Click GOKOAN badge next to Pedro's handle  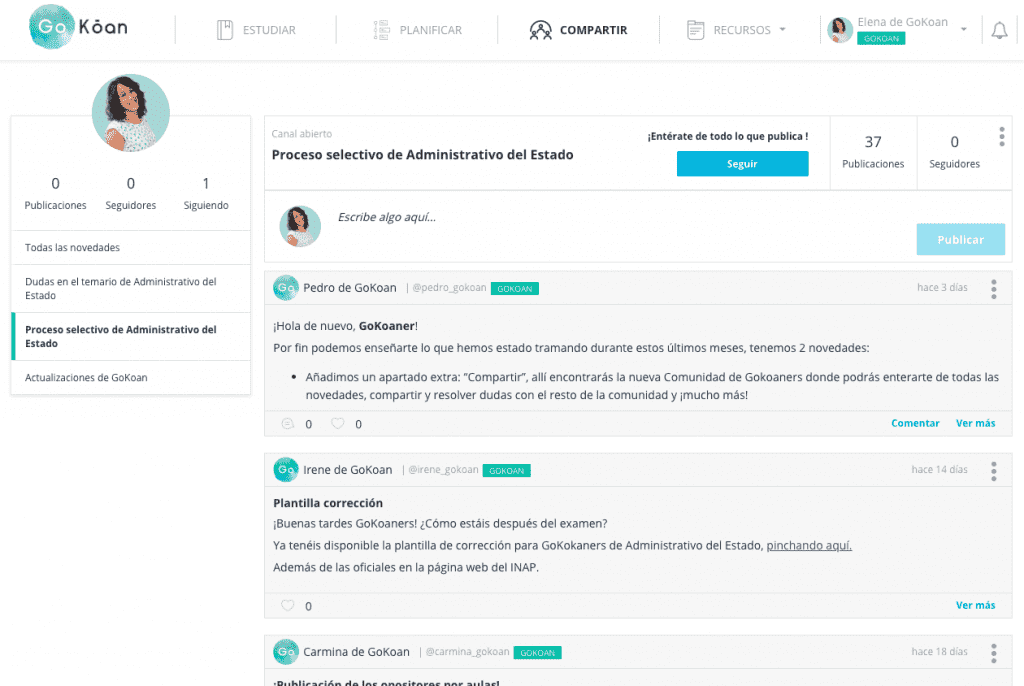(x=515, y=289)
